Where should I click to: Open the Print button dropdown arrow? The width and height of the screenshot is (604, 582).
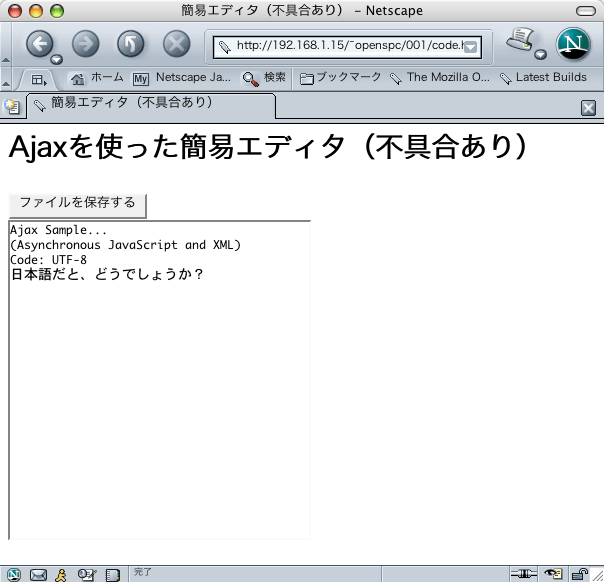tap(540, 54)
